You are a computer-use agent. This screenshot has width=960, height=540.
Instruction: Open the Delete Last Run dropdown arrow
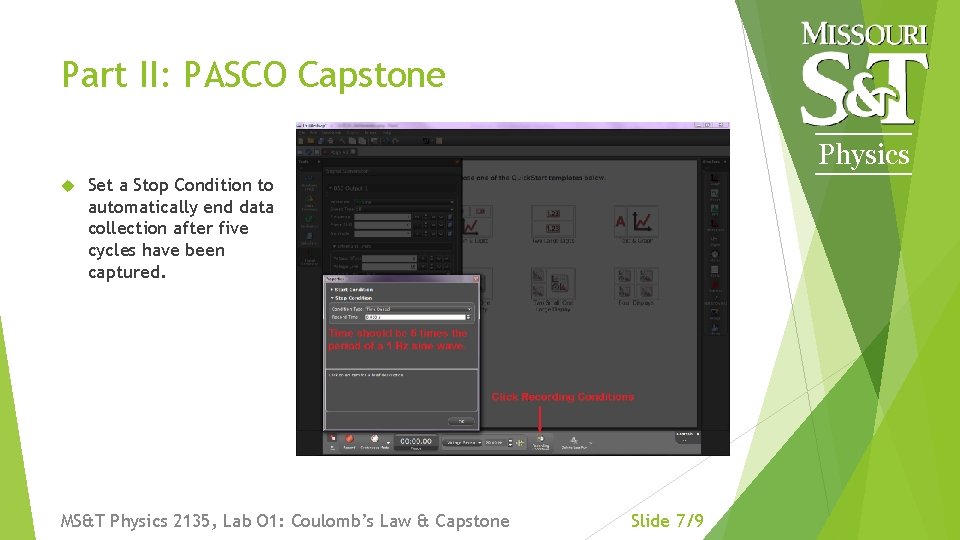[590, 443]
